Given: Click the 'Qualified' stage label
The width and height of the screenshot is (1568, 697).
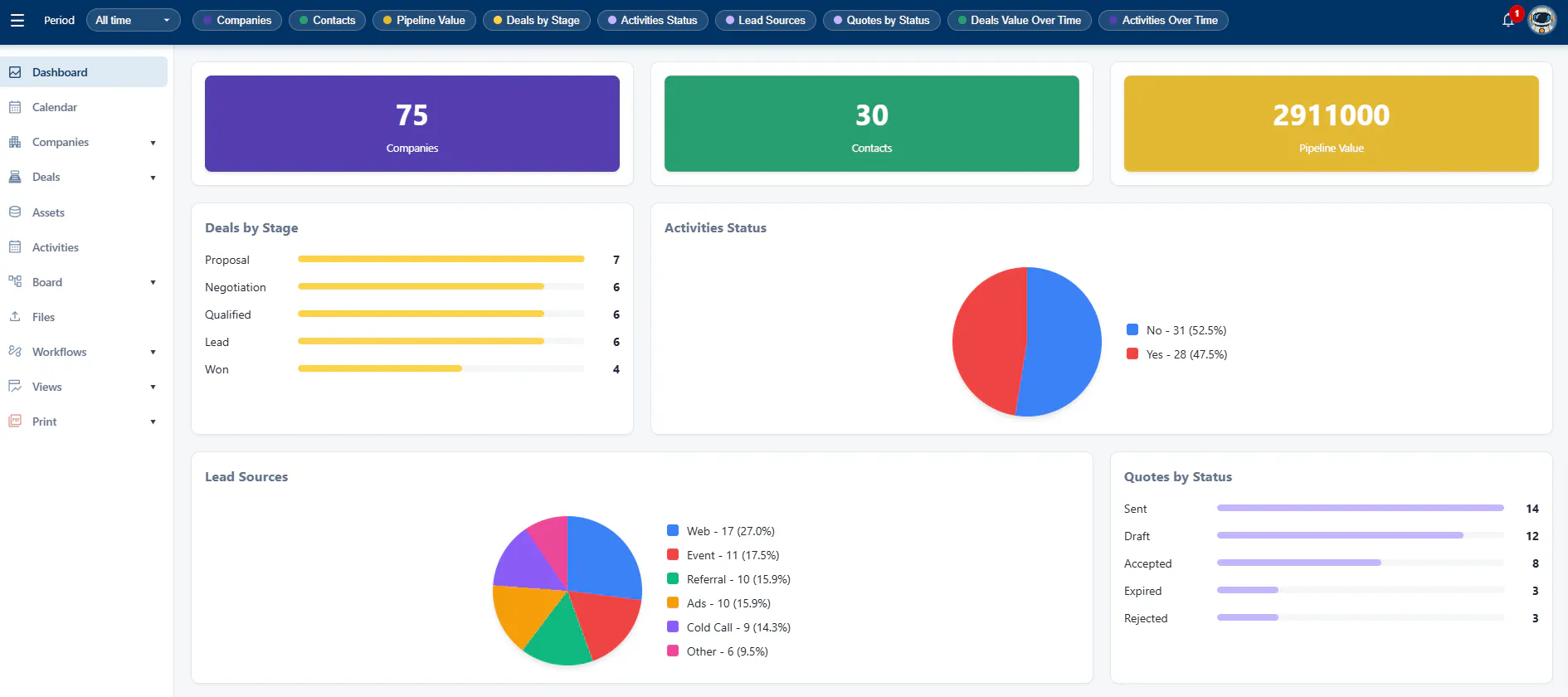Looking at the screenshot, I should click(228, 314).
